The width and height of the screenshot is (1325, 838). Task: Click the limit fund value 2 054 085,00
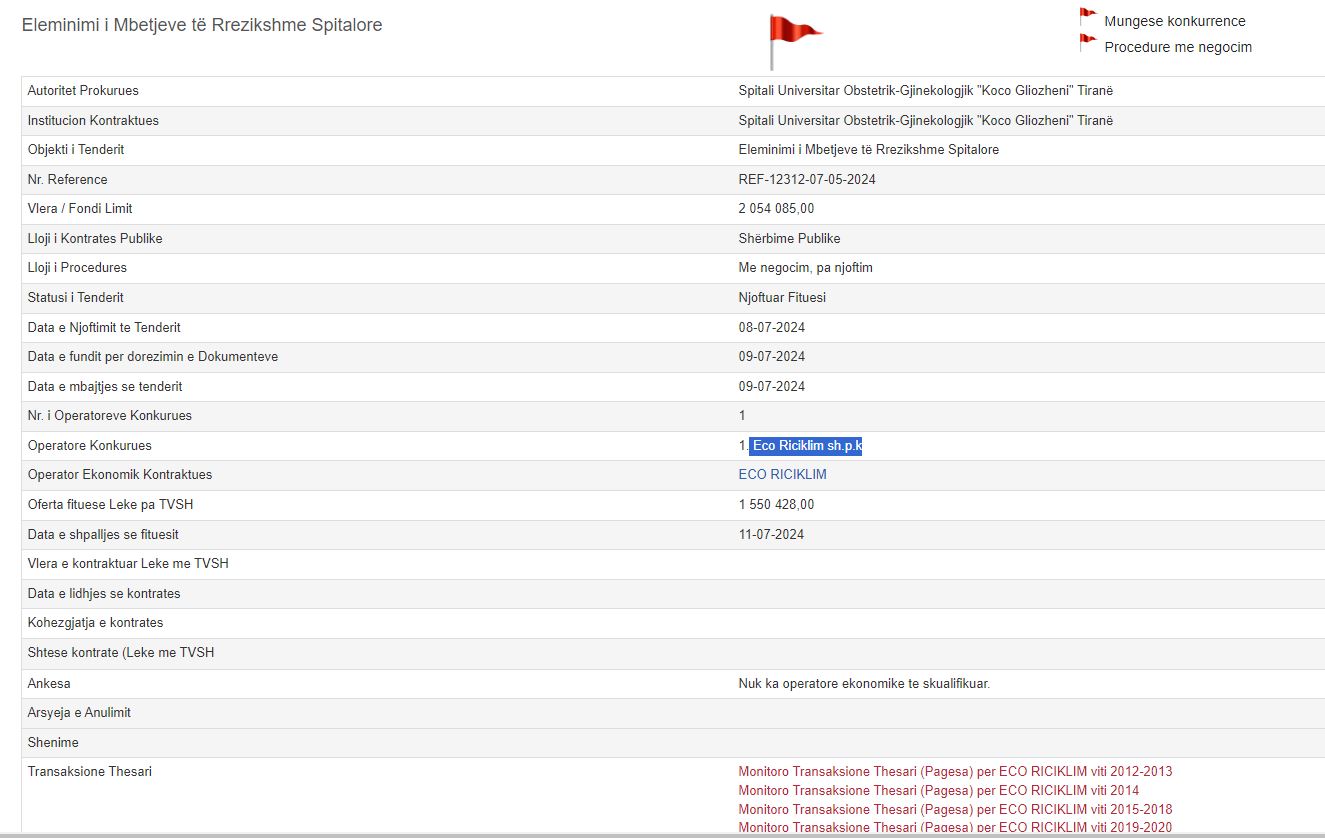pyautogui.click(x=776, y=209)
